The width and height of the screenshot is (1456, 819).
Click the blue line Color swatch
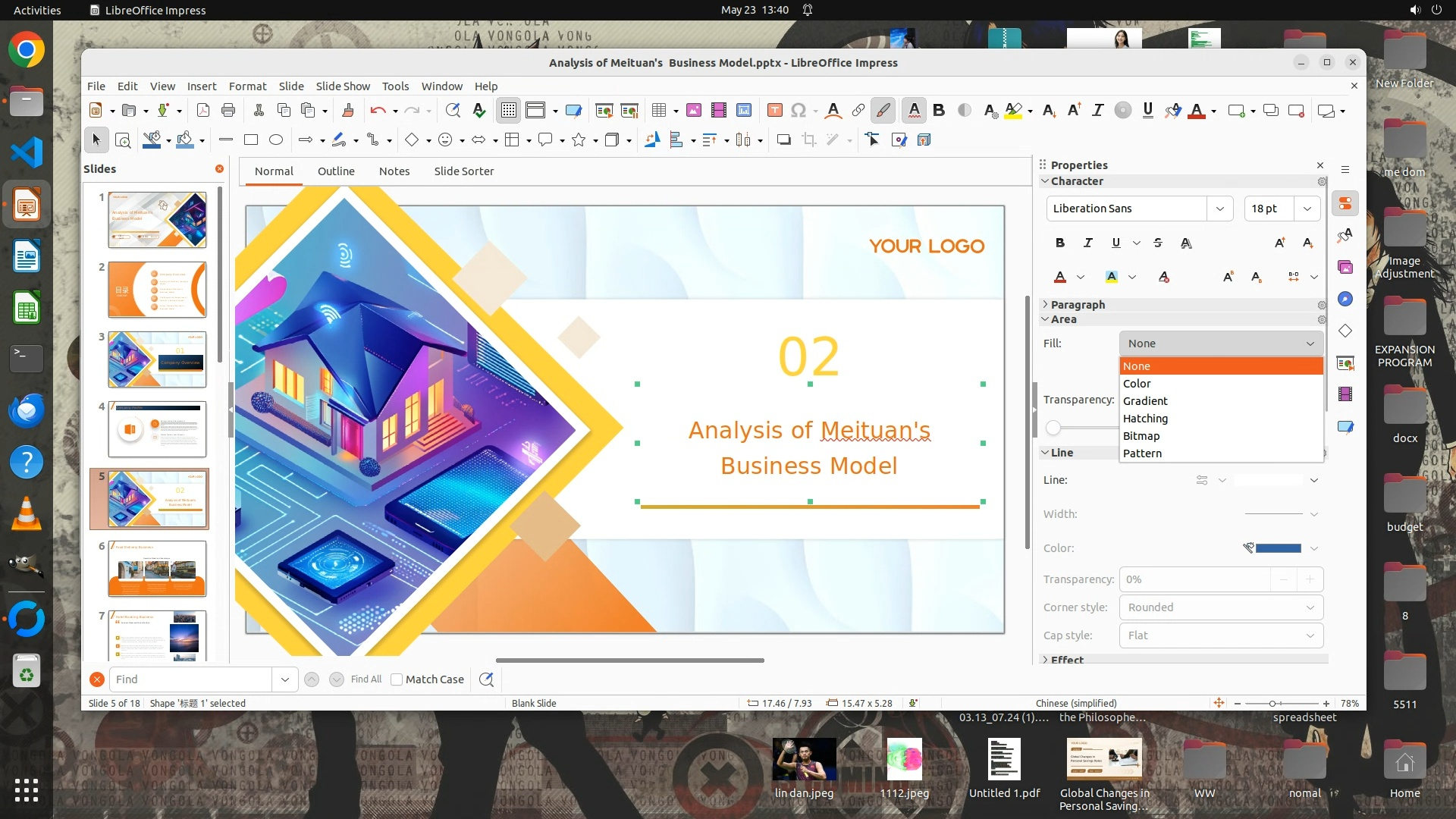(1279, 548)
